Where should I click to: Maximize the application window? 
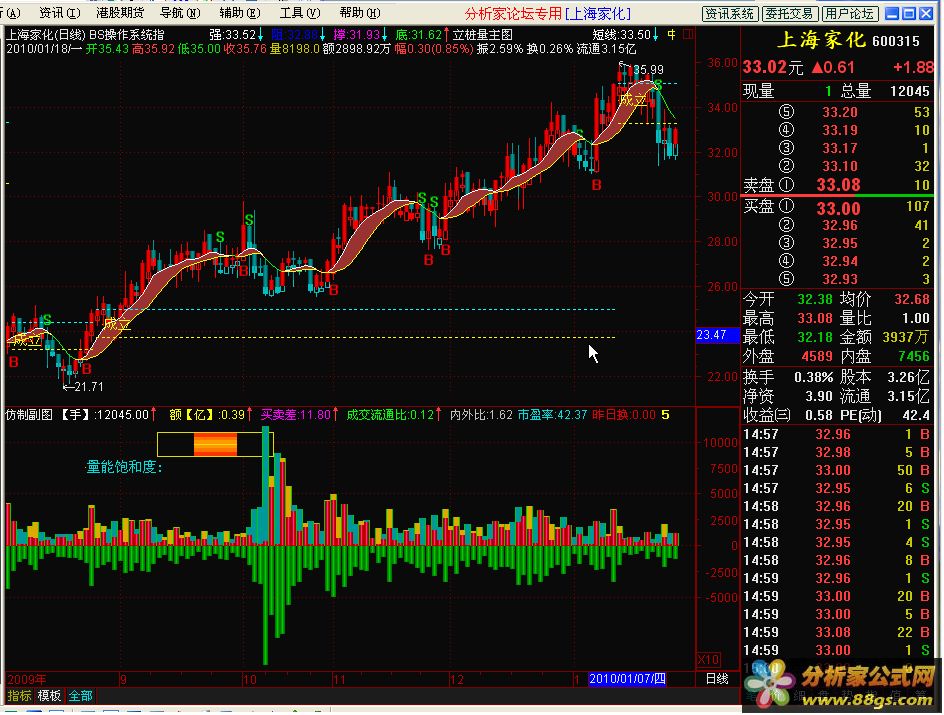[910, 13]
